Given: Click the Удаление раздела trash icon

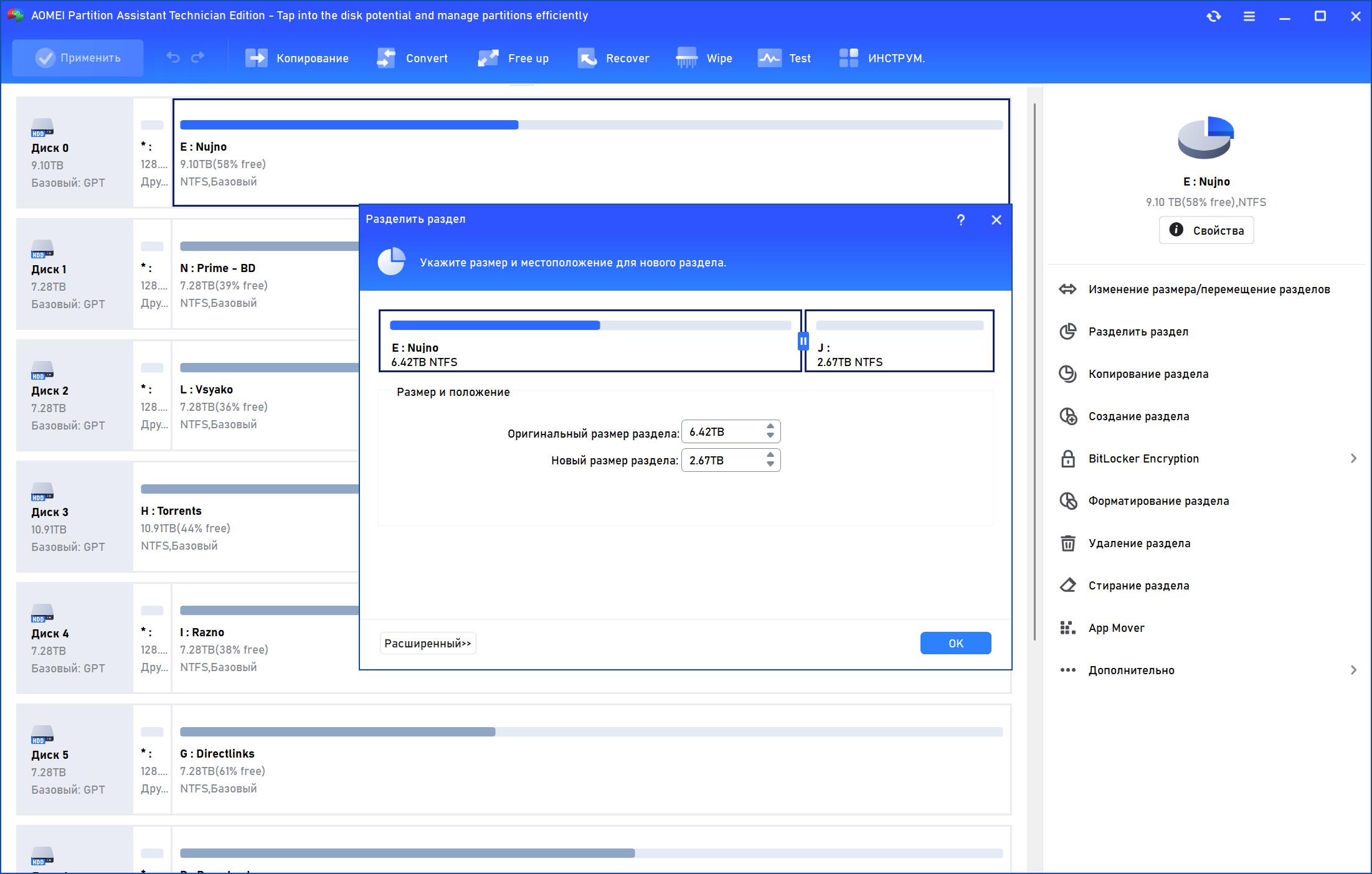Looking at the screenshot, I should [1068, 543].
